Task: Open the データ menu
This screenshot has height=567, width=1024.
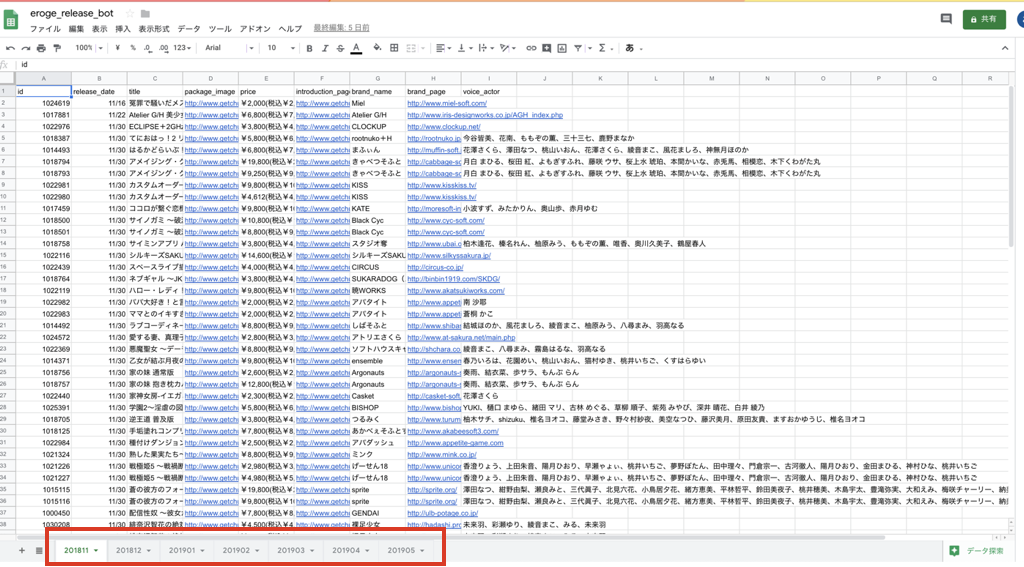Action: (x=188, y=29)
